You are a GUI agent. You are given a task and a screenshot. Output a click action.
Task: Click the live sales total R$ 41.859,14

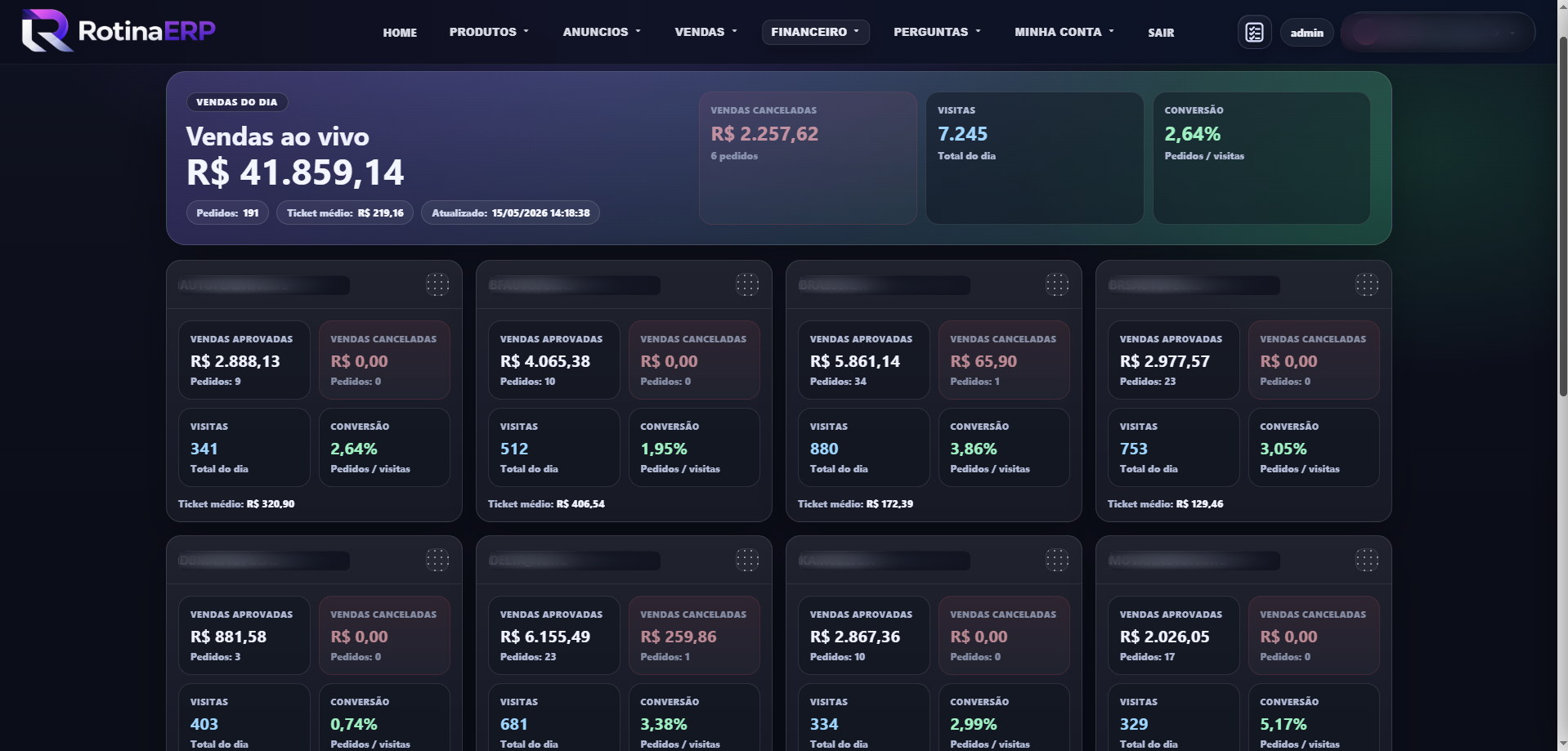pos(295,172)
